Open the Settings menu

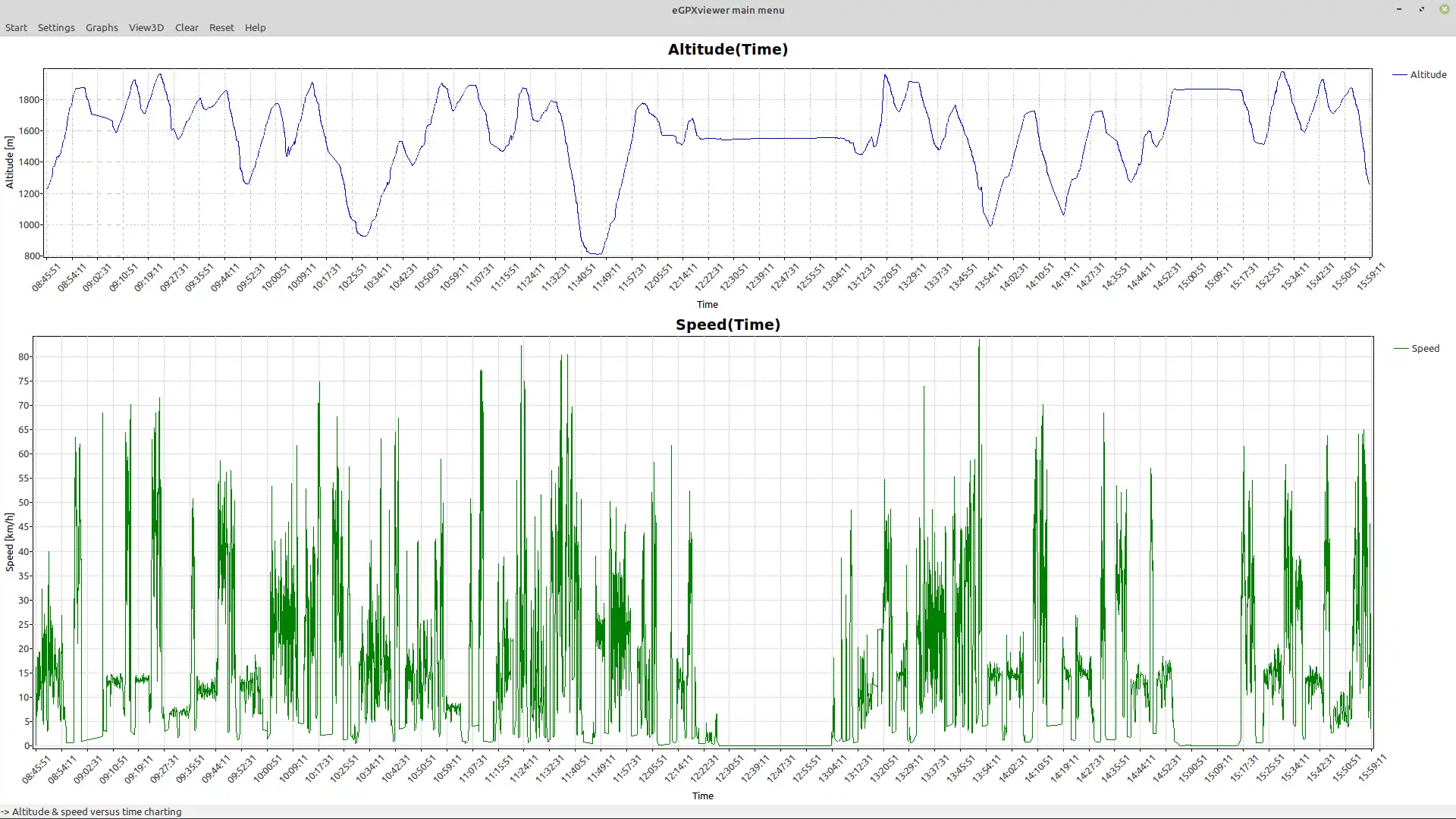(56, 28)
